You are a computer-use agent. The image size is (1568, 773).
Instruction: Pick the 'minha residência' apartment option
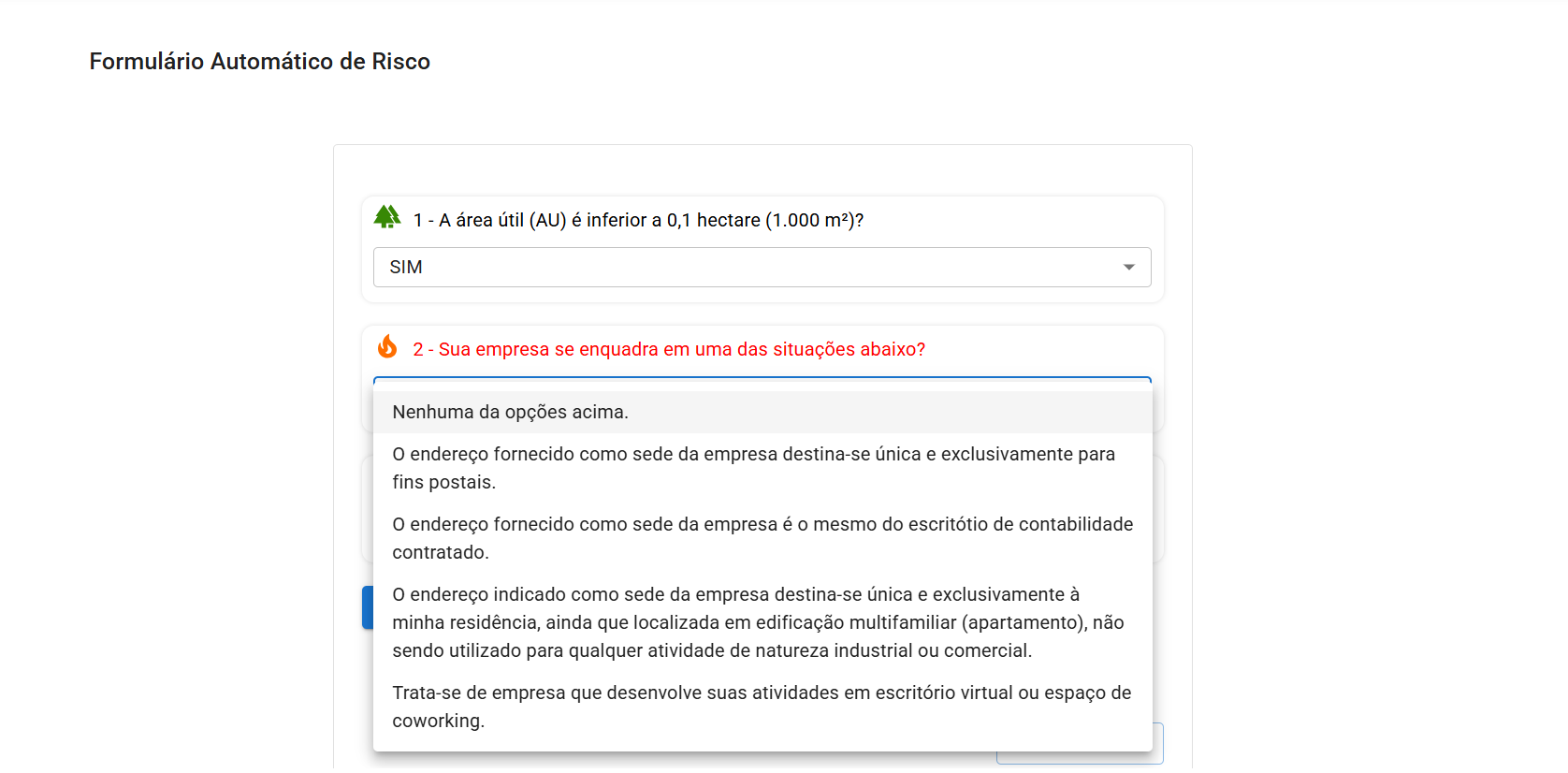(x=762, y=622)
